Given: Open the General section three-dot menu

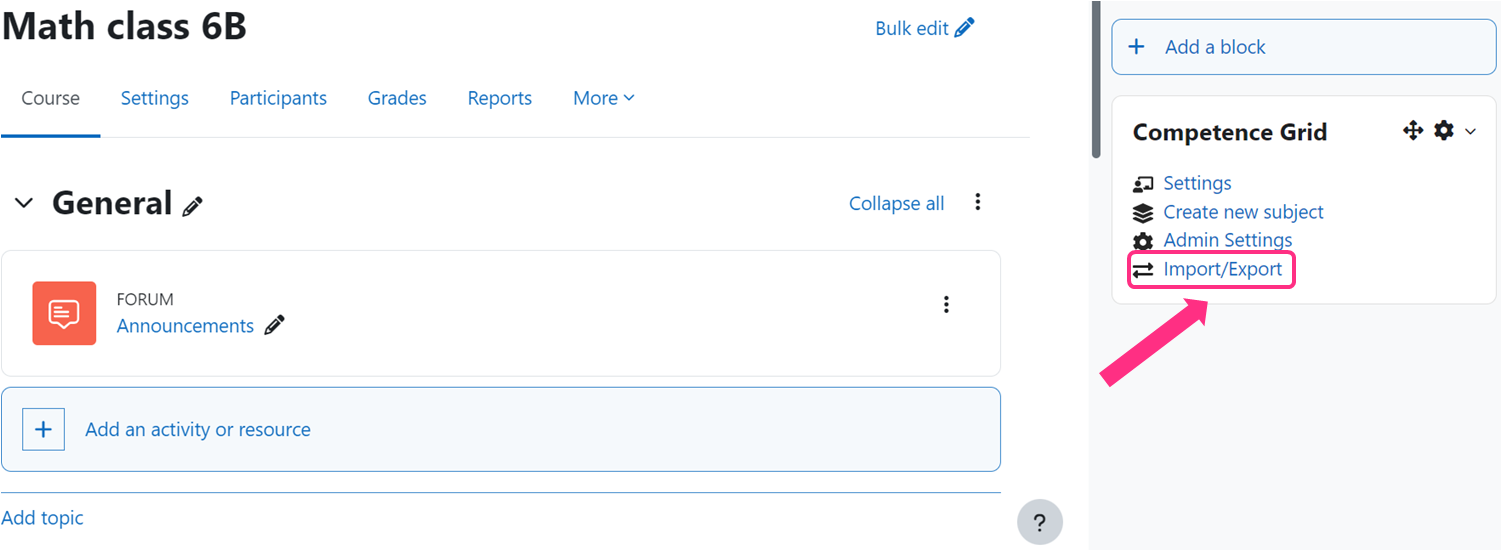Looking at the screenshot, I should tap(978, 203).
